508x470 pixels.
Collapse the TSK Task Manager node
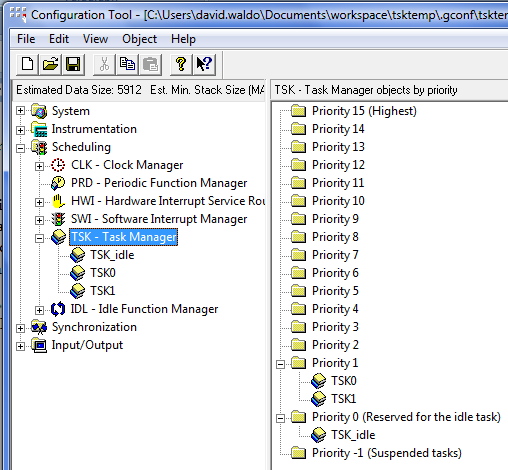(39, 238)
